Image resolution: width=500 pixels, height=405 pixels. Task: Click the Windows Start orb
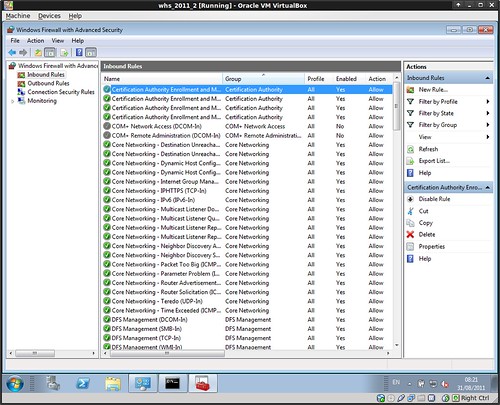click(x=15, y=383)
